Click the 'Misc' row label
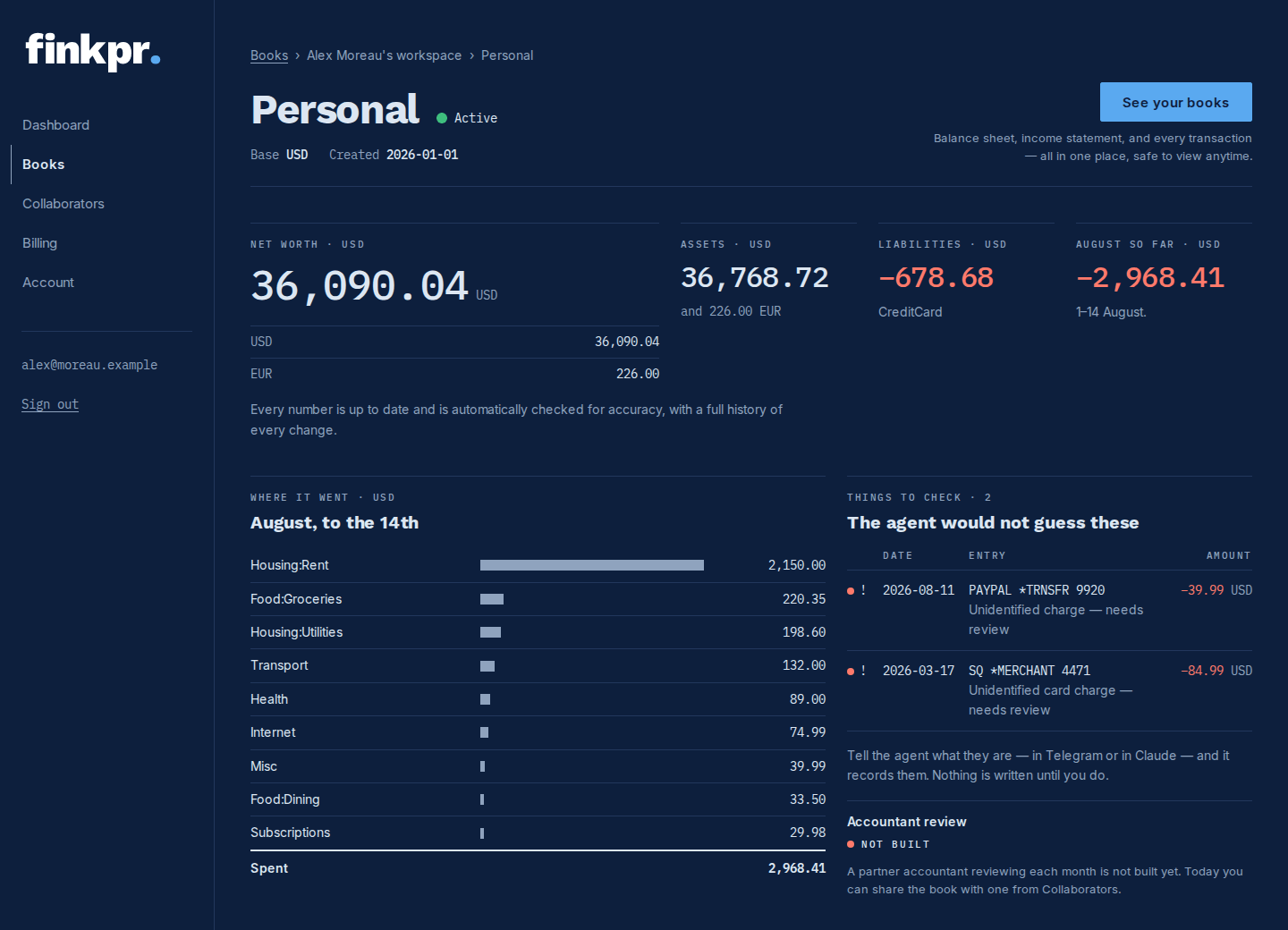Screen dimensions: 1288x930 coord(264,766)
